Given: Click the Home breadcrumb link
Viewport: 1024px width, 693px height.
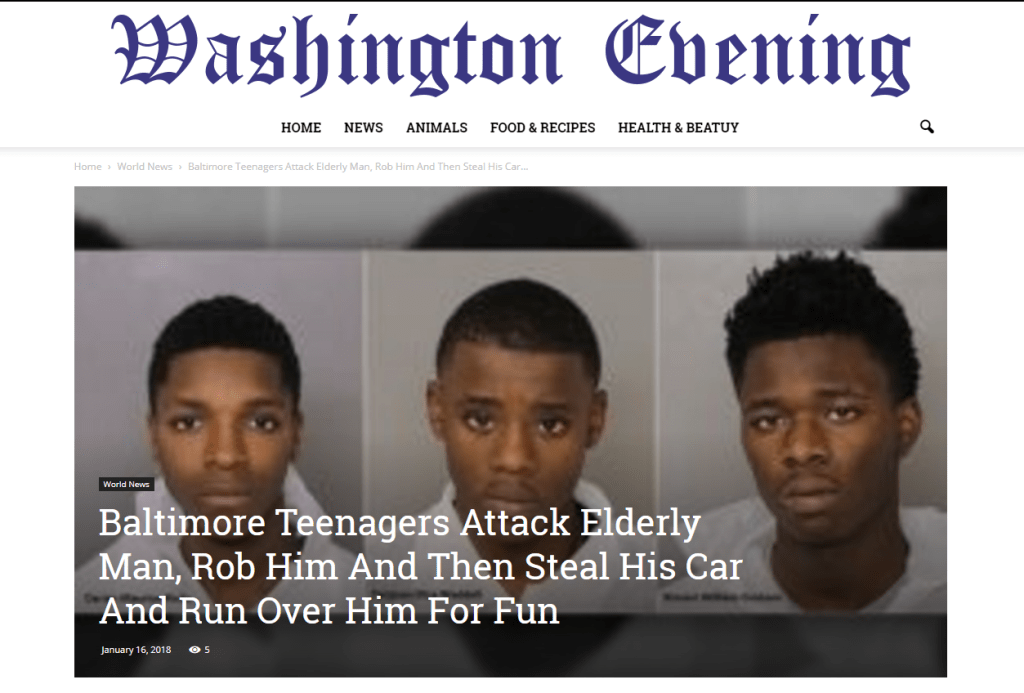Looking at the screenshot, I should [x=88, y=167].
